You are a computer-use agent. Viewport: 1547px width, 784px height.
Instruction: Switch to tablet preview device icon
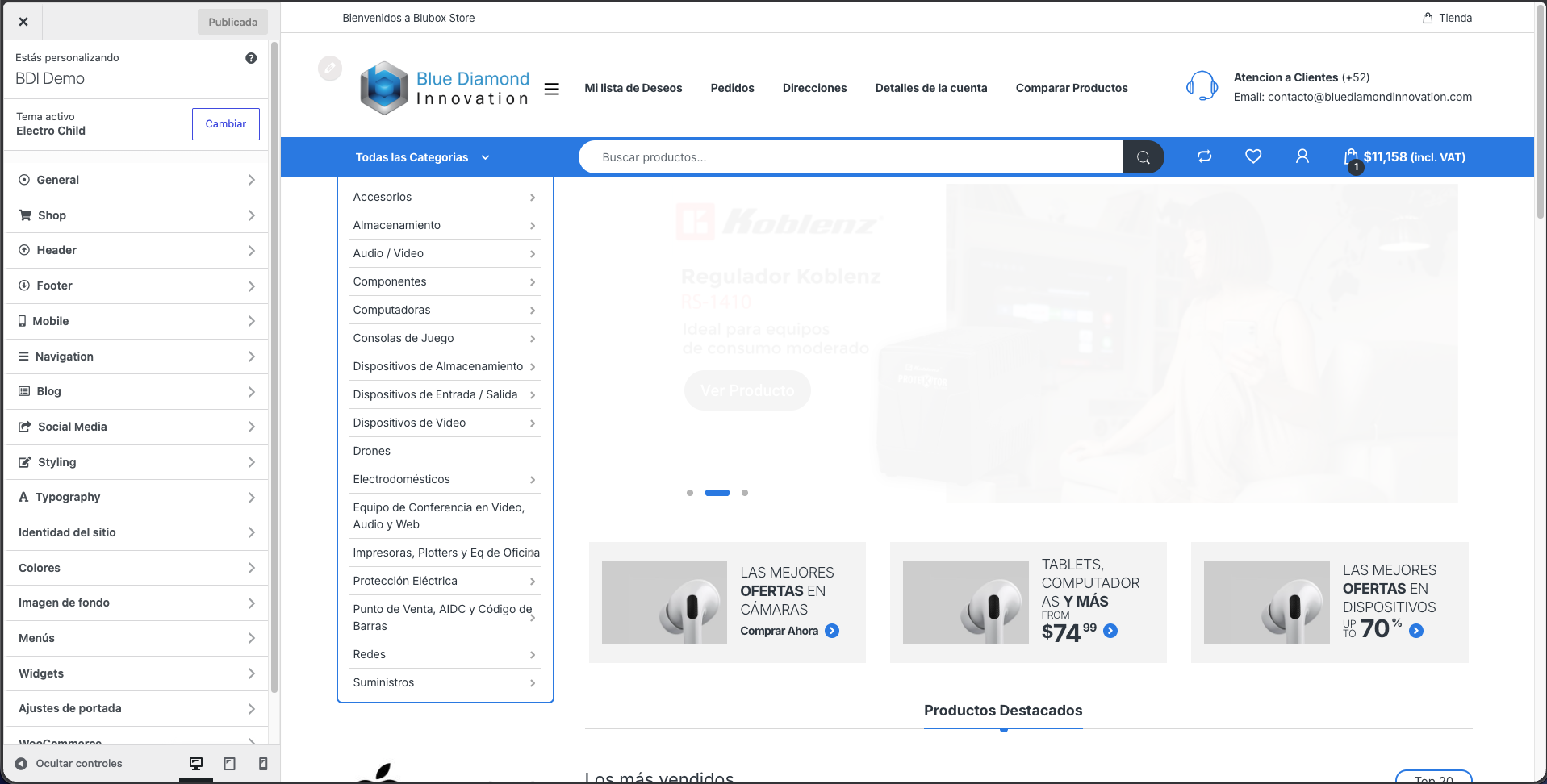[230, 764]
